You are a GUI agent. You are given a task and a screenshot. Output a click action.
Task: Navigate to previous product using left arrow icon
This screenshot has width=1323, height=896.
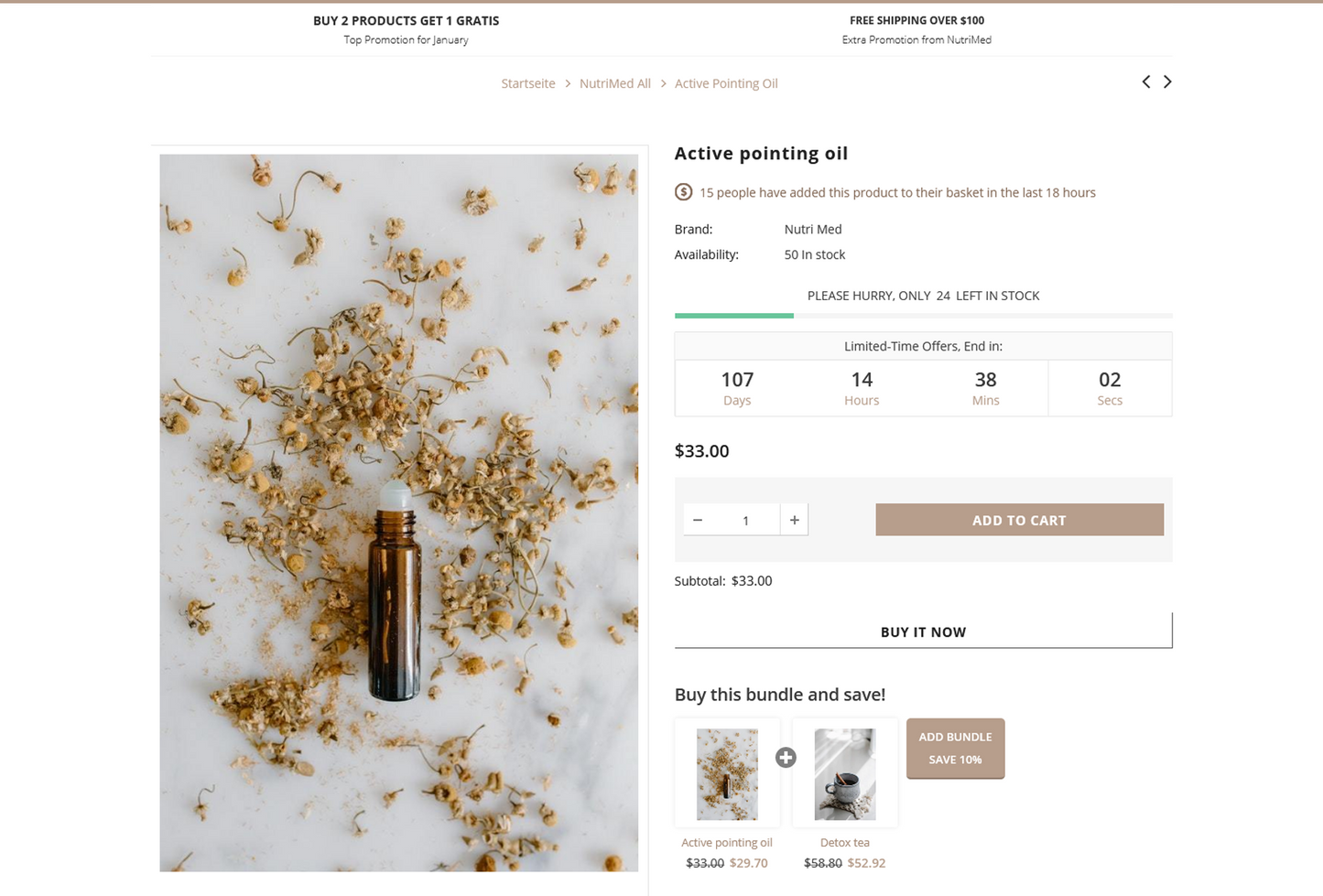1145,81
